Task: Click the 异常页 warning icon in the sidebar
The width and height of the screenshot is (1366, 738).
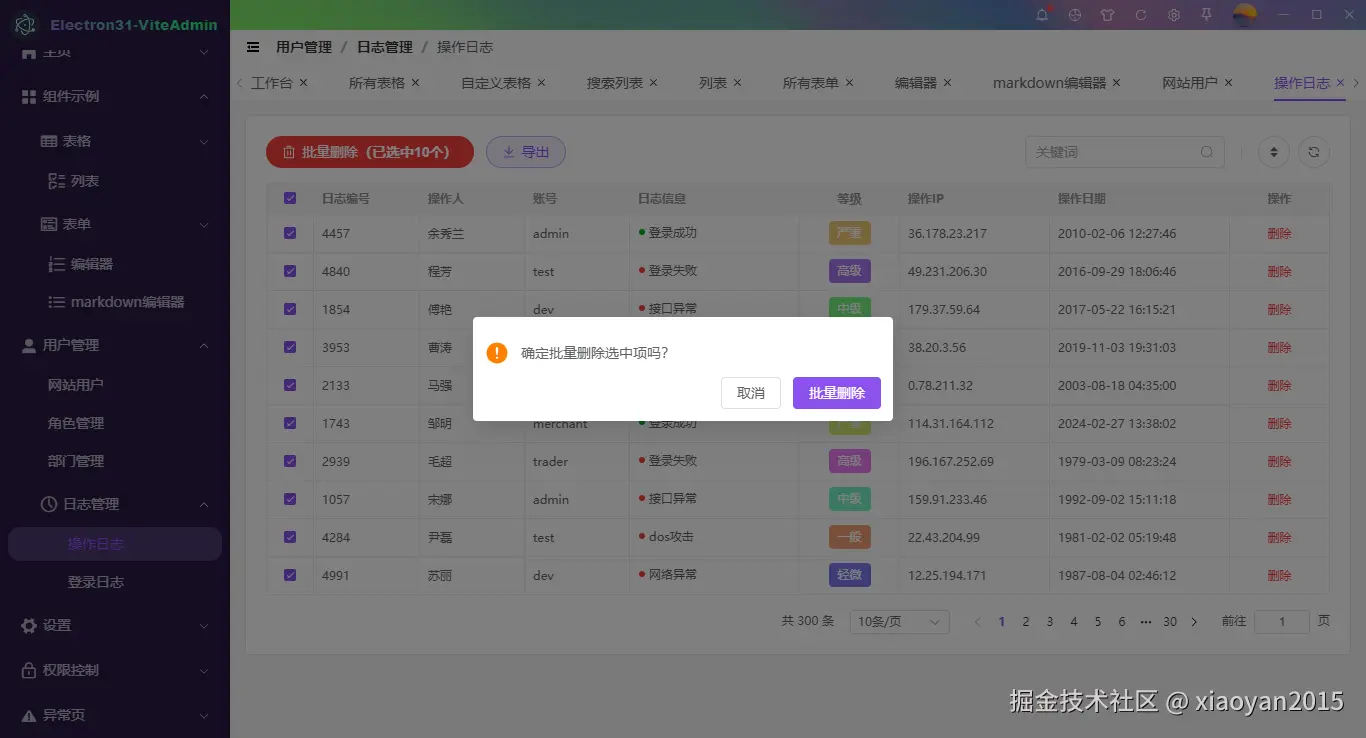Action: (29, 715)
